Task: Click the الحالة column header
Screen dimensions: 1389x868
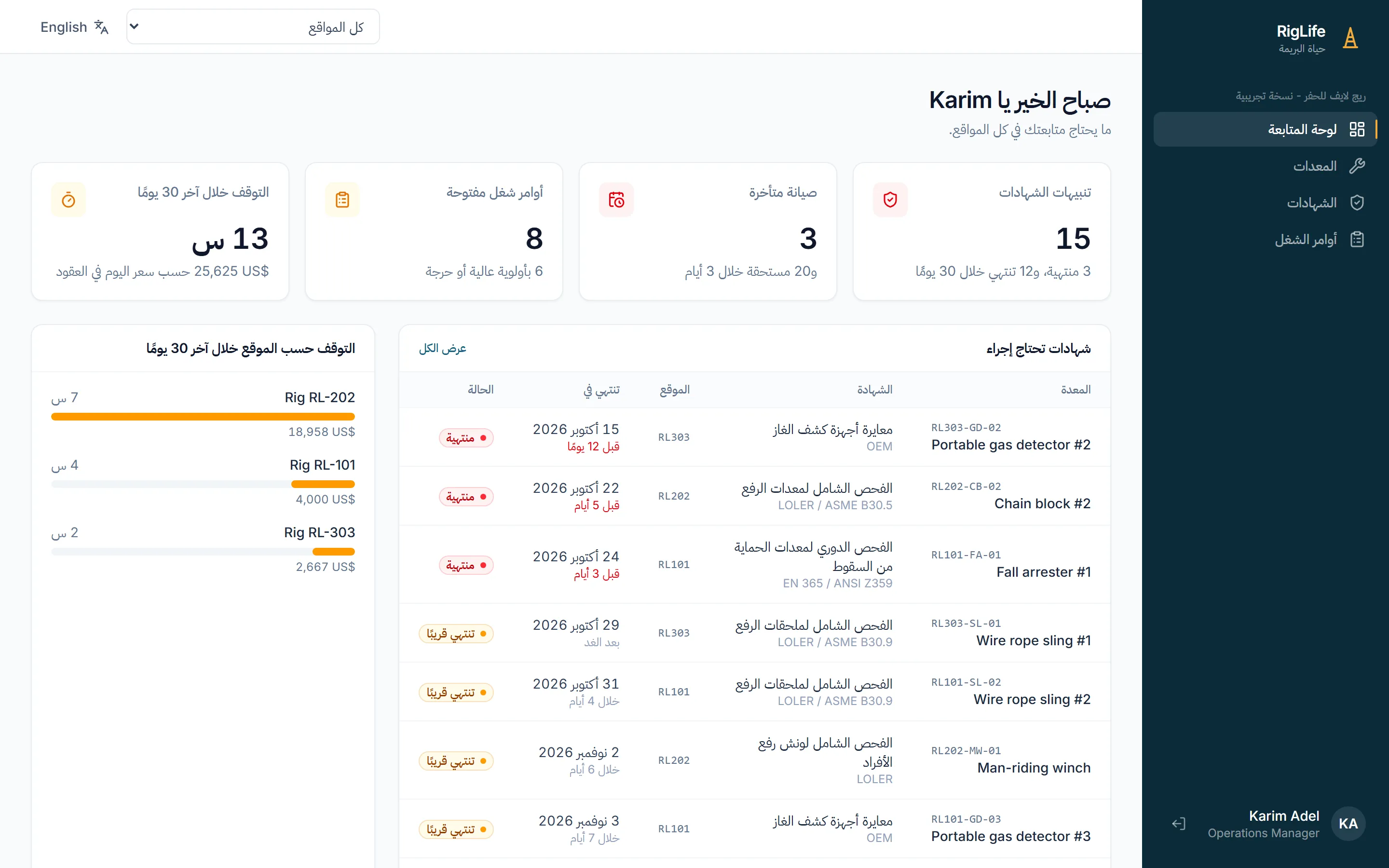Action: pos(480,390)
